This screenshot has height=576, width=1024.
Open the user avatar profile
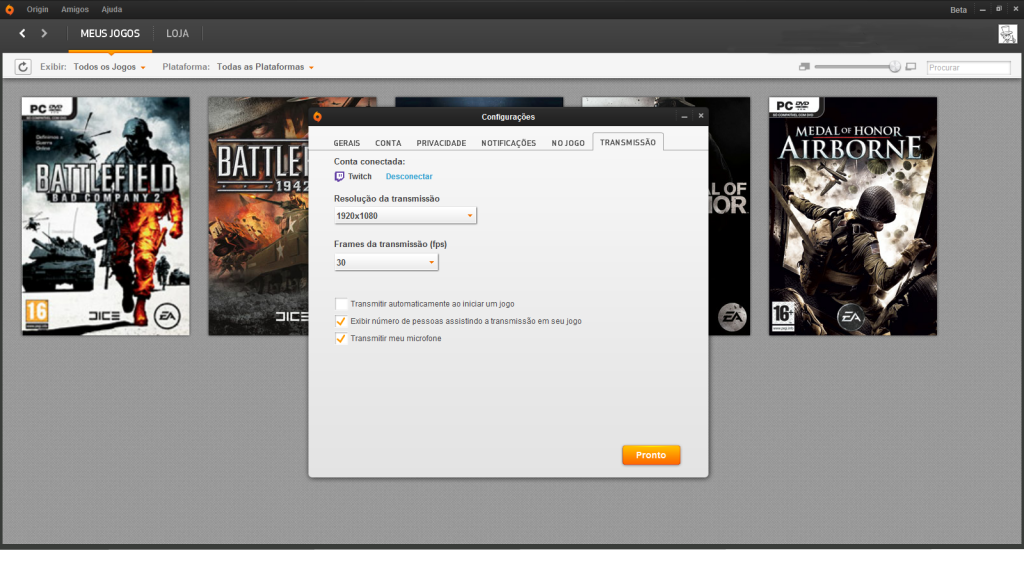pos(1007,33)
